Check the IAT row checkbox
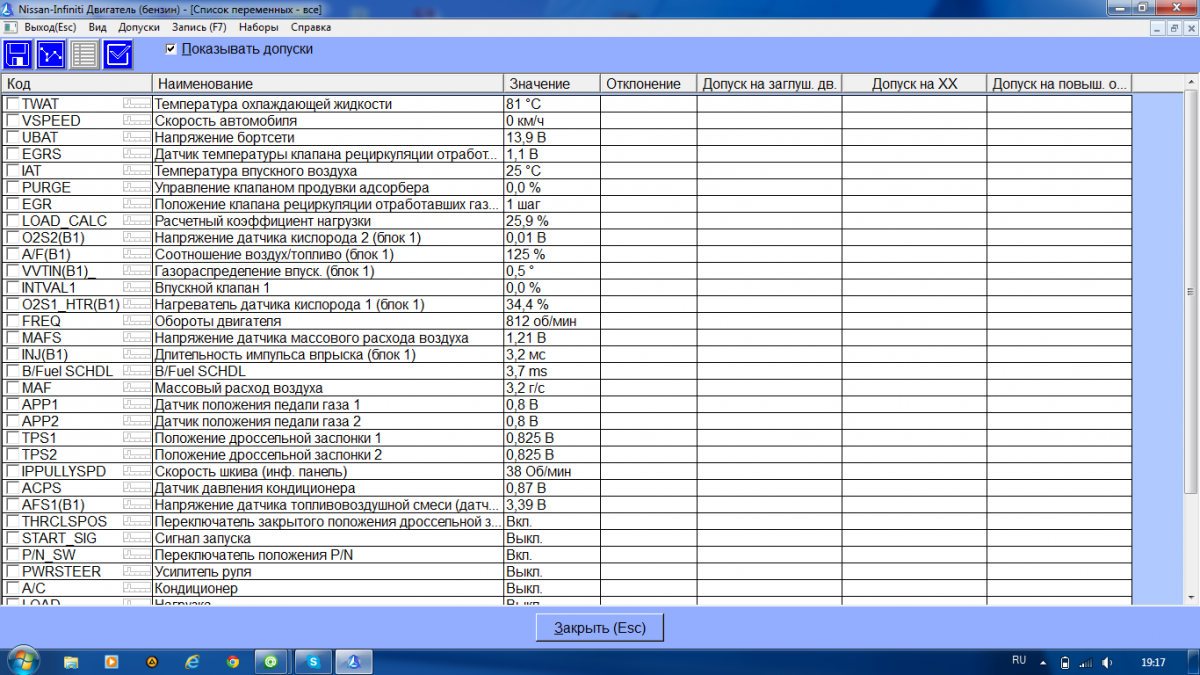Image resolution: width=1200 pixels, height=675 pixels. [x=12, y=171]
